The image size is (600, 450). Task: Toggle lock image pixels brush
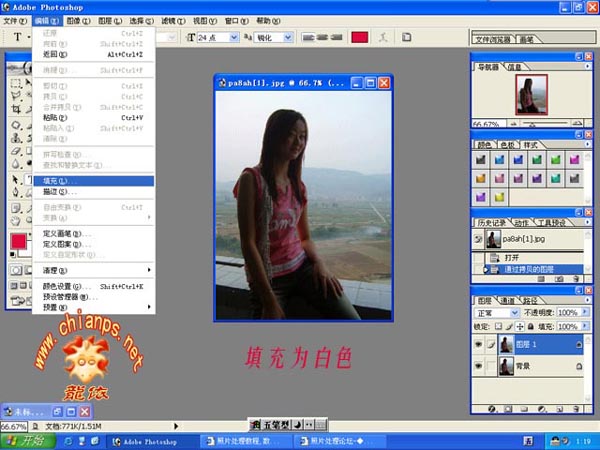tap(509, 326)
